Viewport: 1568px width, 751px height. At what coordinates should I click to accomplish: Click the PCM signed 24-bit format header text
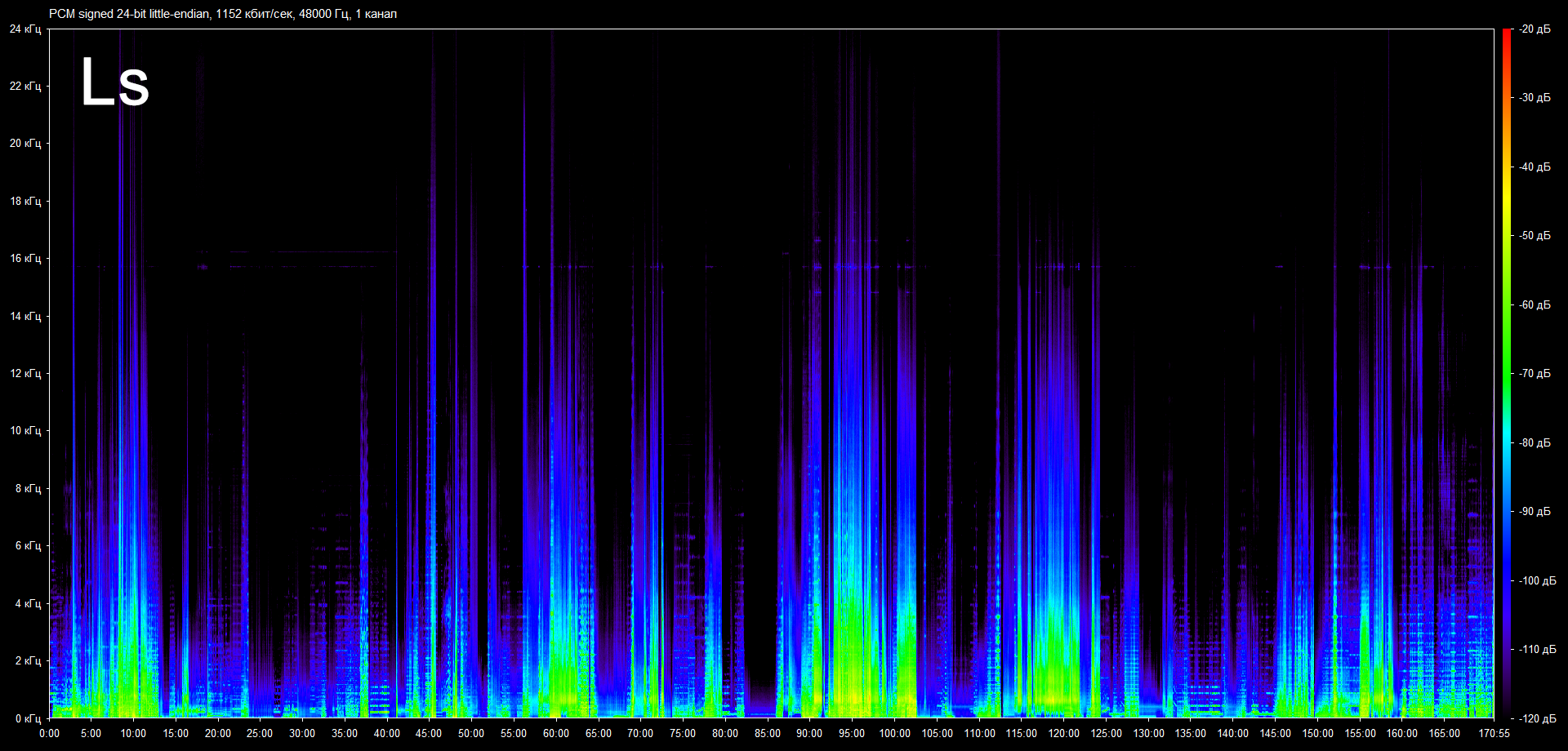coord(222,14)
